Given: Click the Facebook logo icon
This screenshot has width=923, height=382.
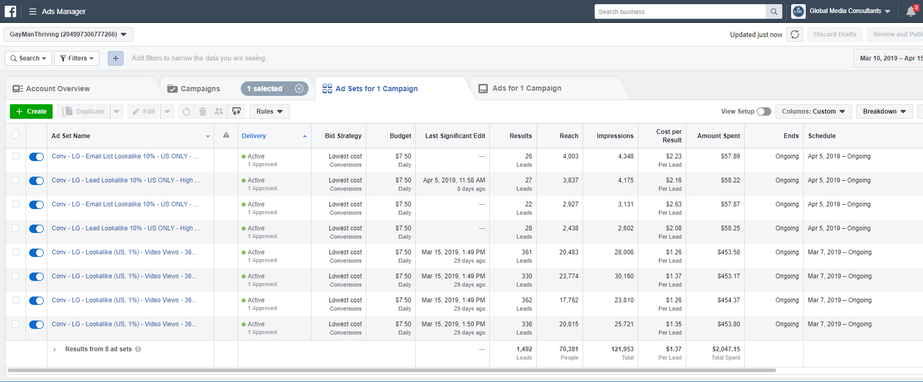Looking at the screenshot, I should tap(10, 11).
